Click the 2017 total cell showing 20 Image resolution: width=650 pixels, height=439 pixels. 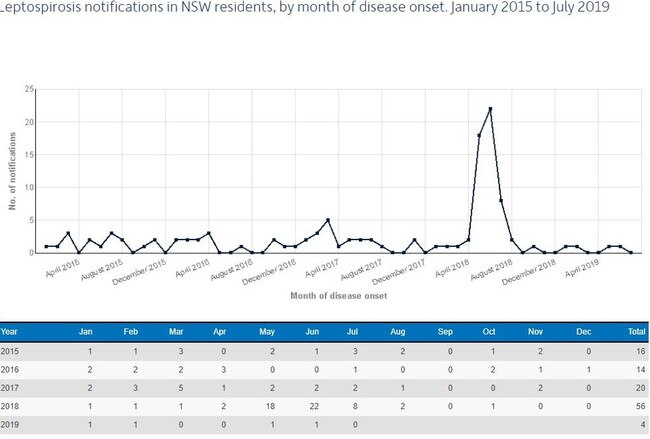coord(641,388)
